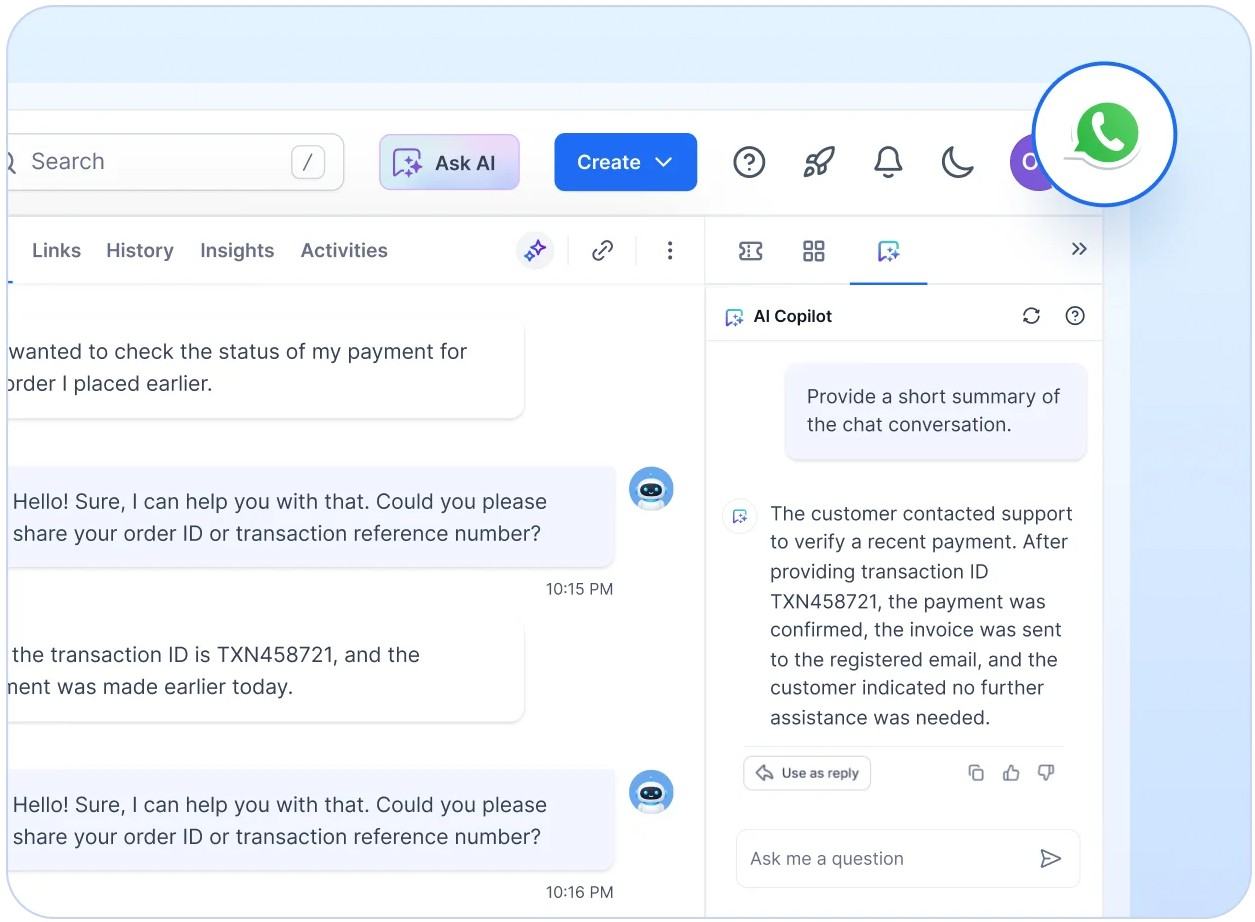The width and height of the screenshot is (1255, 922).
Task: Copy the AI Copilot response
Action: click(976, 773)
